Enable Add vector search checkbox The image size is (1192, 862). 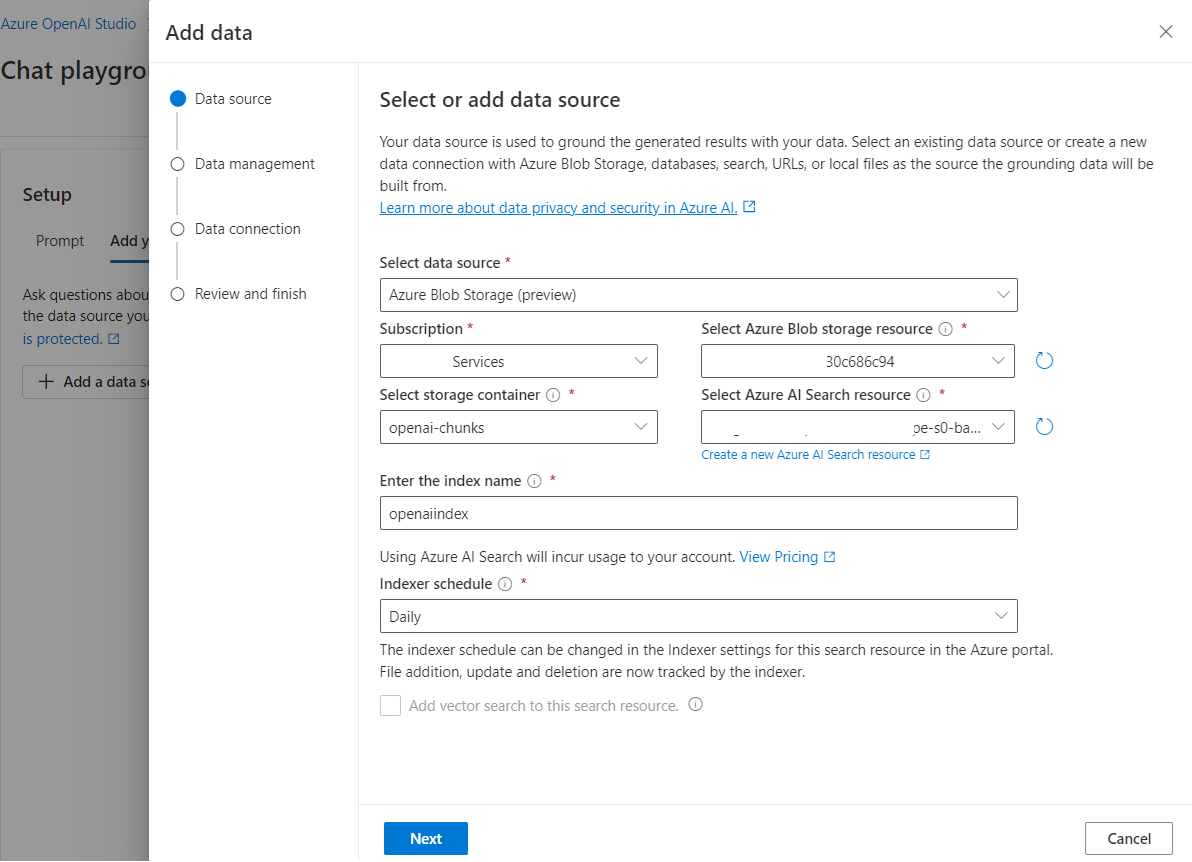point(391,705)
